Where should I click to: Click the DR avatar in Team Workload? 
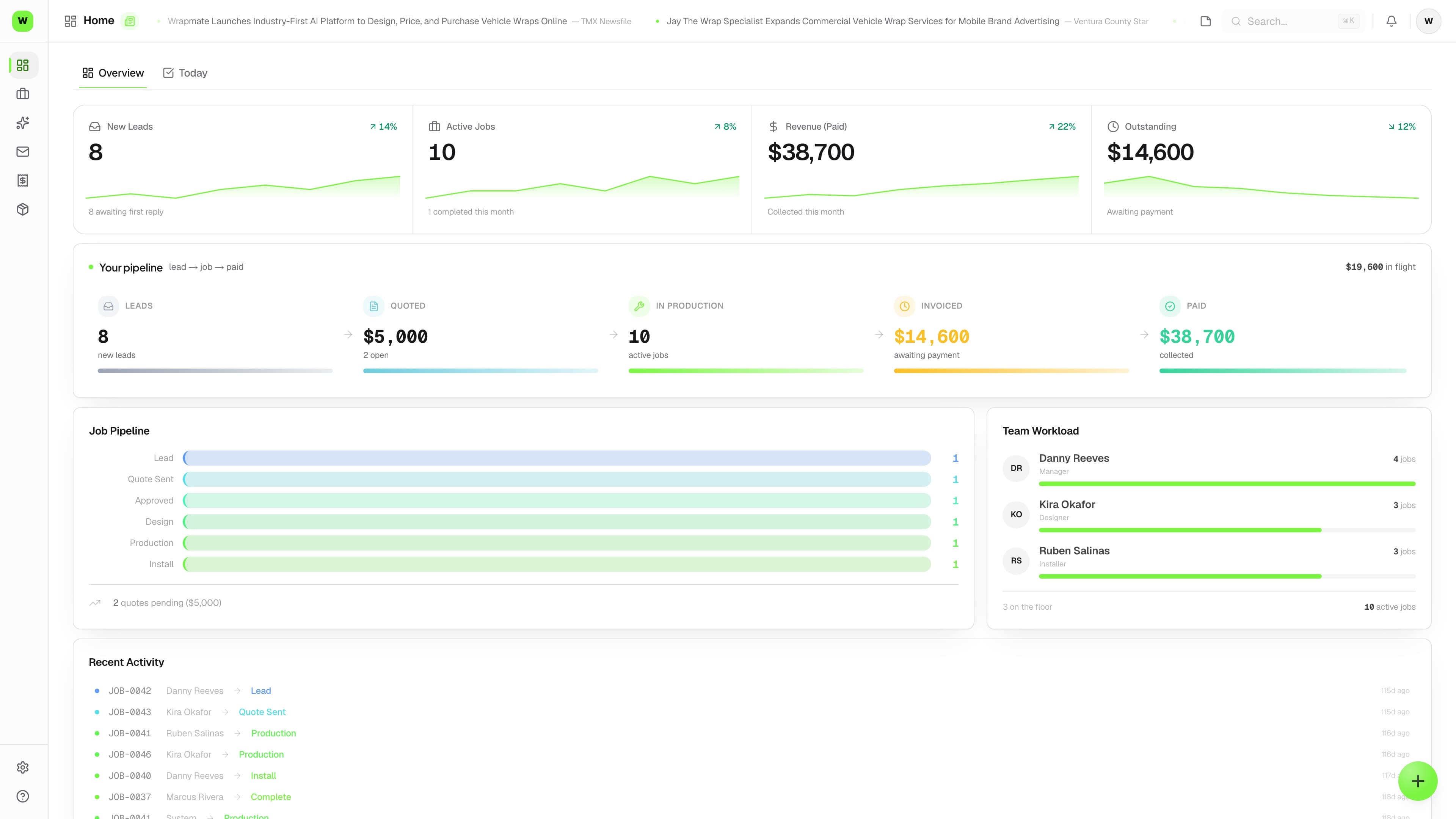pyautogui.click(x=1016, y=468)
